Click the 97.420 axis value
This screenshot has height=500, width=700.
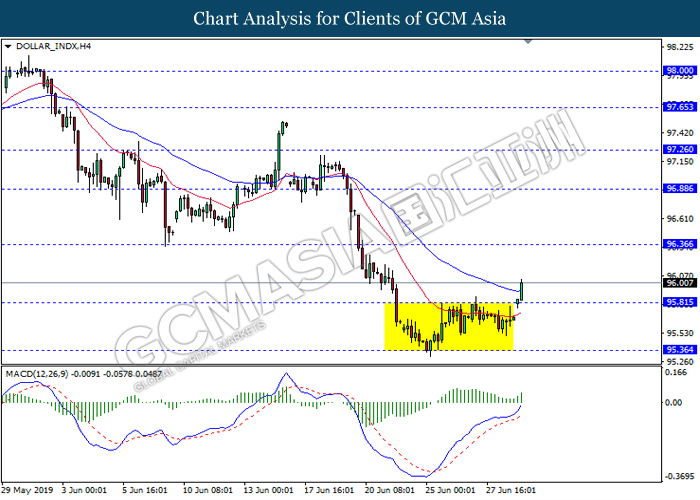coord(680,133)
